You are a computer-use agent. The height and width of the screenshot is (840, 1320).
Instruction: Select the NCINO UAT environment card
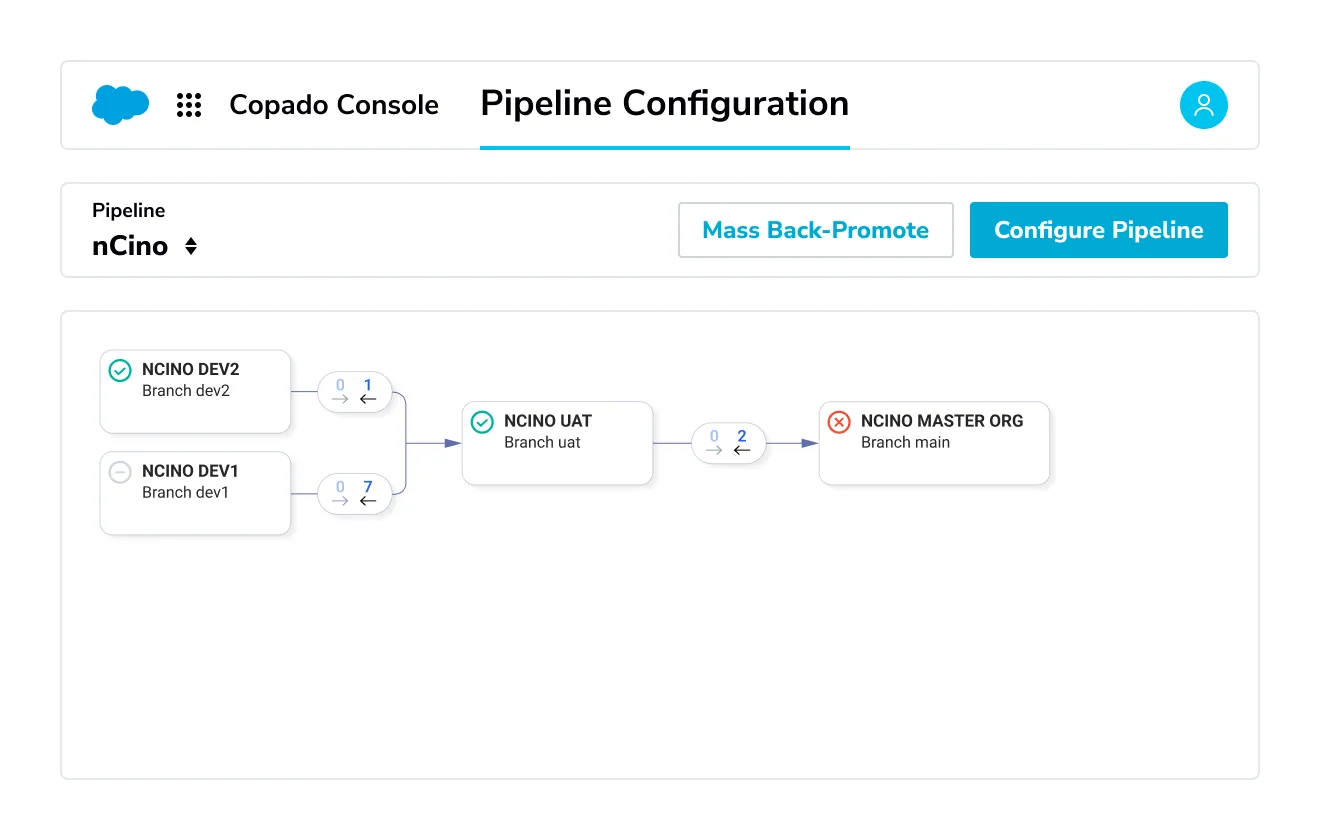tap(557, 443)
